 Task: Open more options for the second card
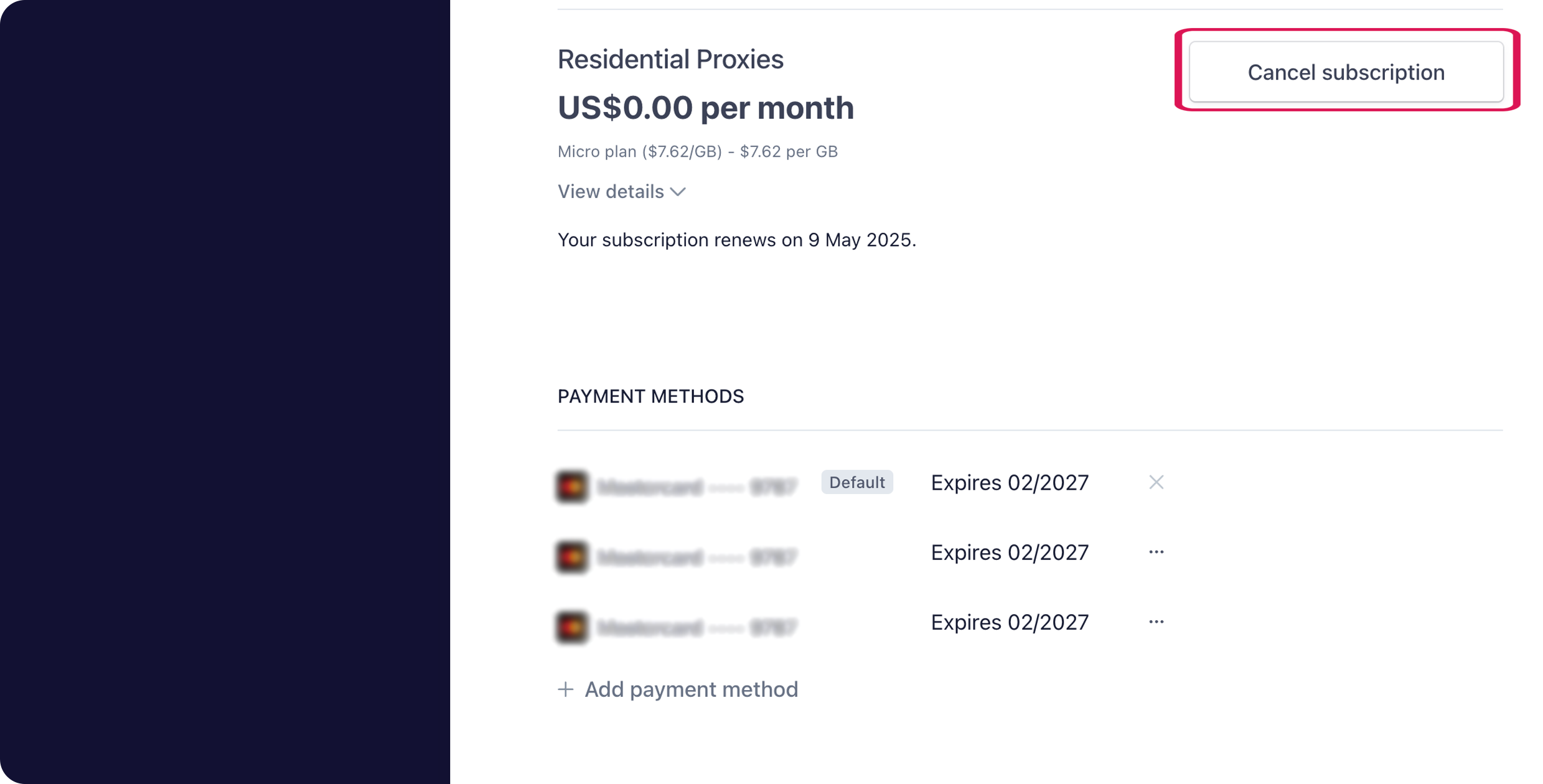coord(1156,552)
